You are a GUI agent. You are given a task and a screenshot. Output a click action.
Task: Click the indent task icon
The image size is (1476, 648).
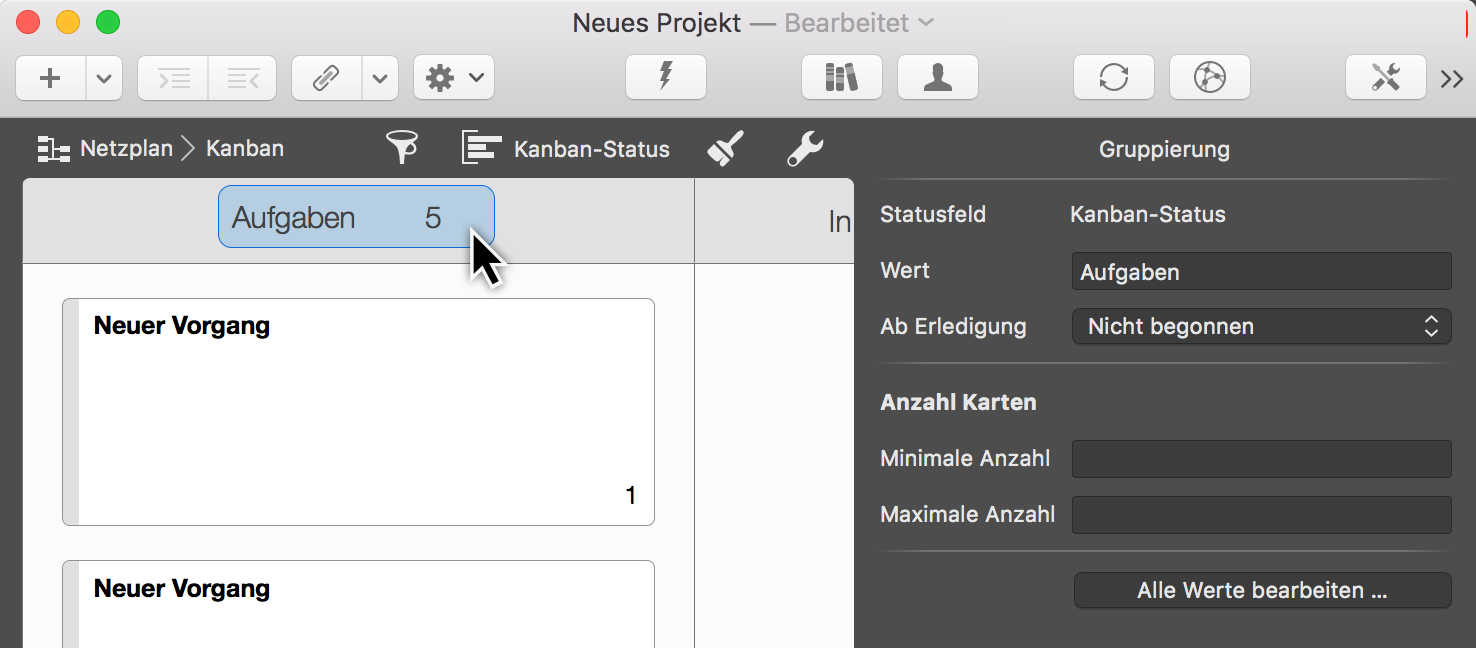(x=171, y=77)
